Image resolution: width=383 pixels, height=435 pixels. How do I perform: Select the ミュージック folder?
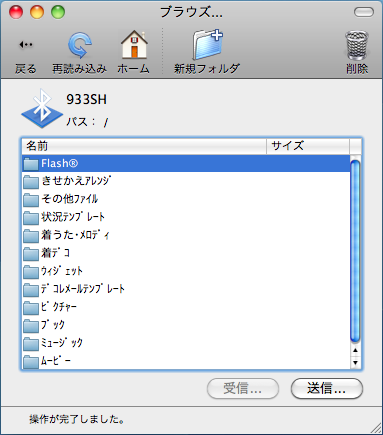pyautogui.click(x=186, y=343)
